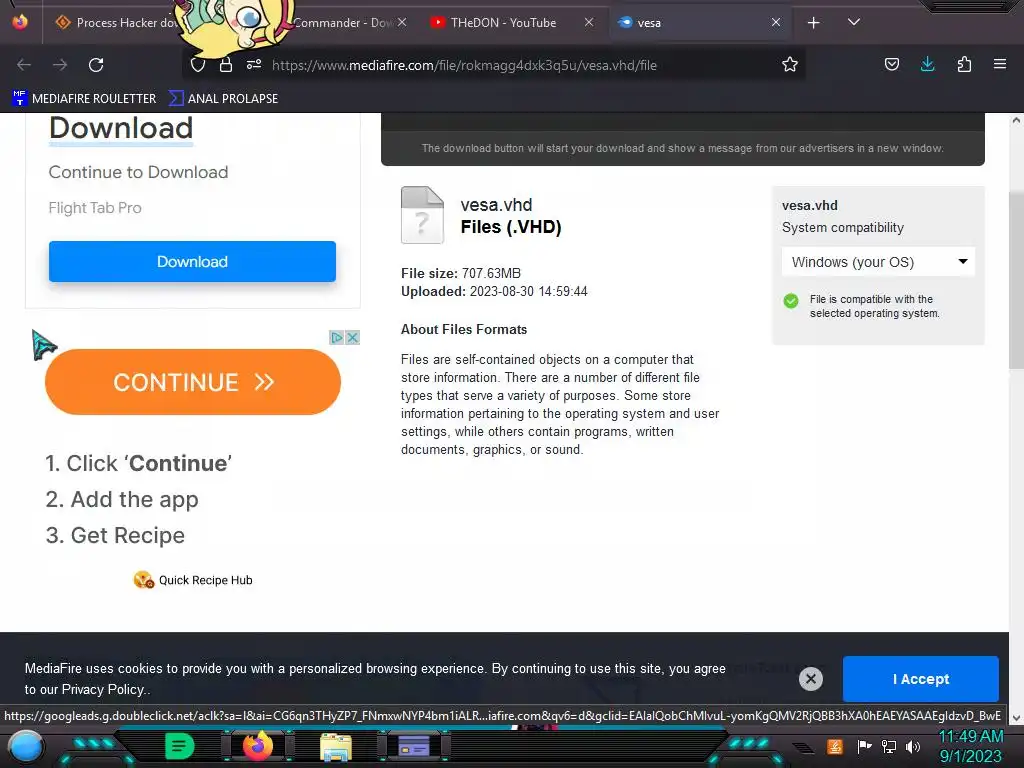Close the THeDON YouTube tab
Image resolution: width=1024 pixels, height=768 pixels.
589,22
